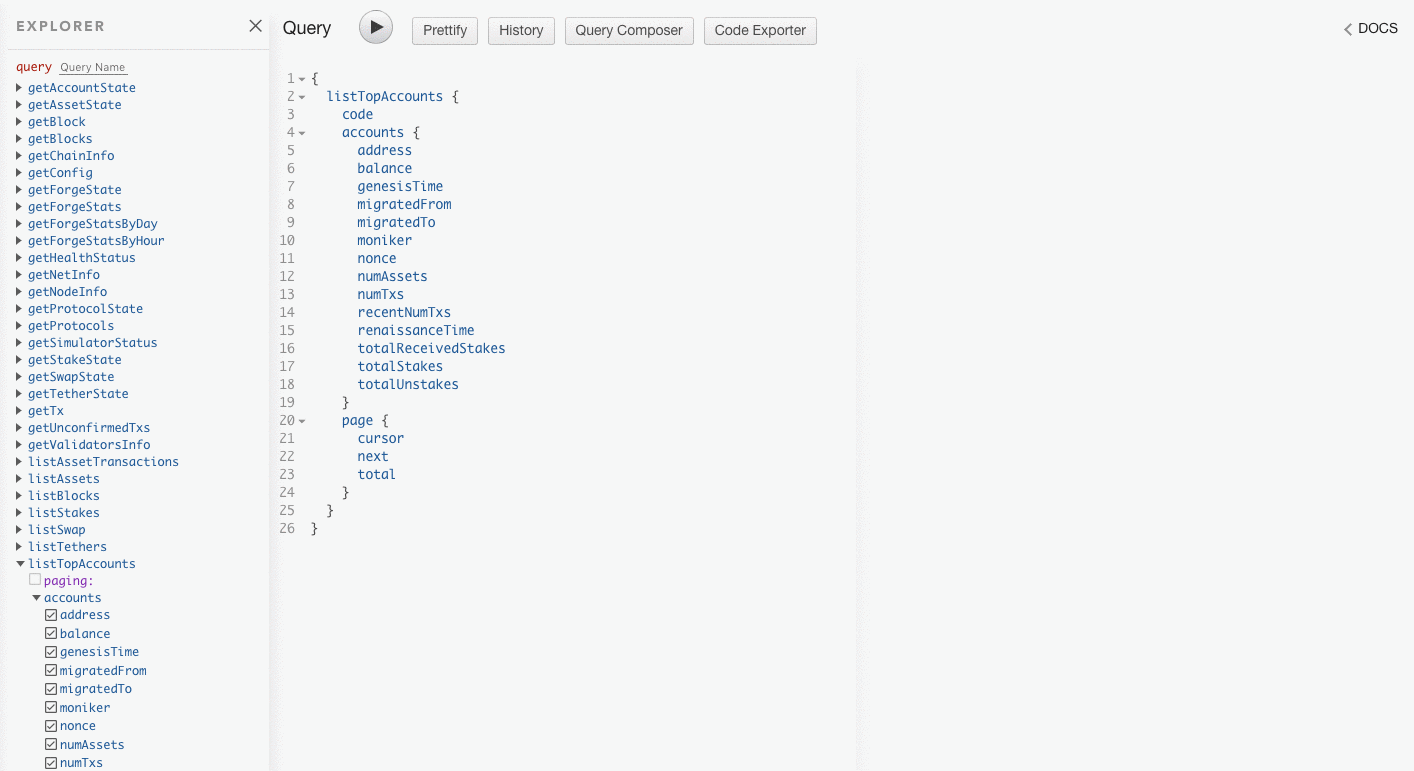Toggle the balance field checkbox
Screen dimensions: 1414x771
click(x=51, y=634)
